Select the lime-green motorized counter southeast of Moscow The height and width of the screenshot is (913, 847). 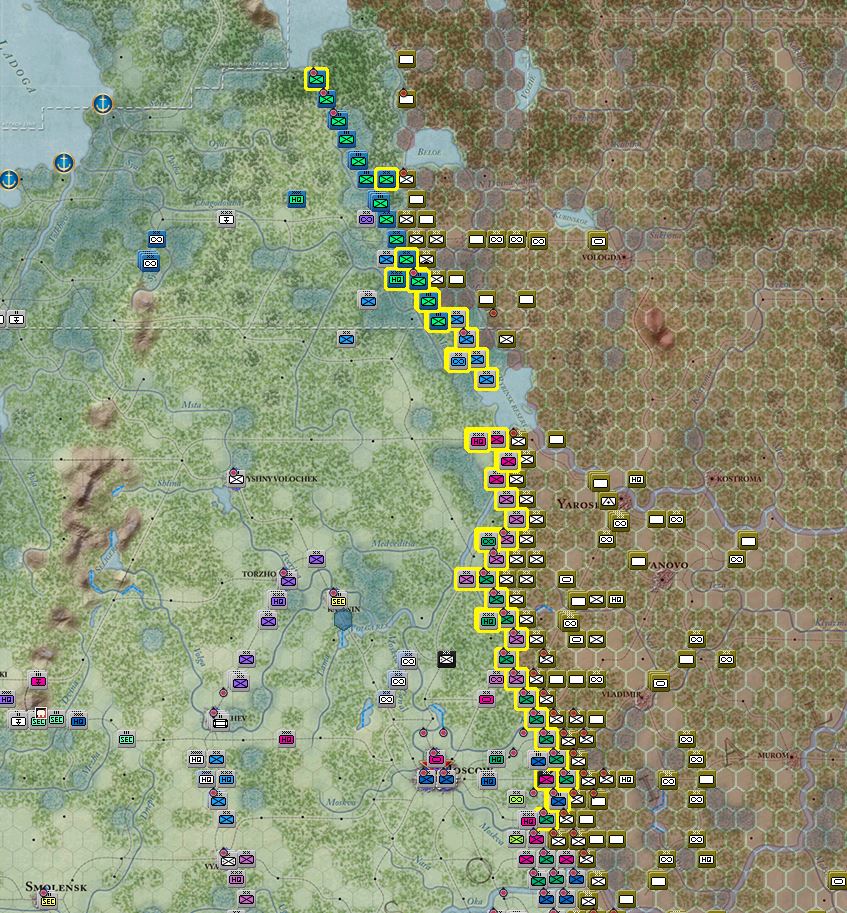pos(516,800)
